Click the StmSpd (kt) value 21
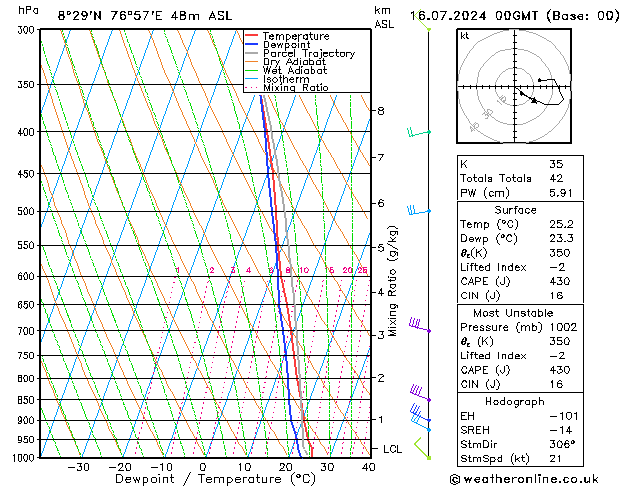This screenshot has width=629, height=486. (555, 458)
